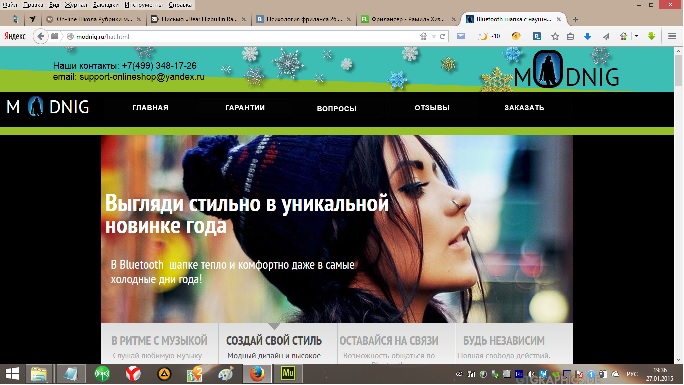
Task: Click the large MODNIG logo in the teal header
Action: (566, 70)
